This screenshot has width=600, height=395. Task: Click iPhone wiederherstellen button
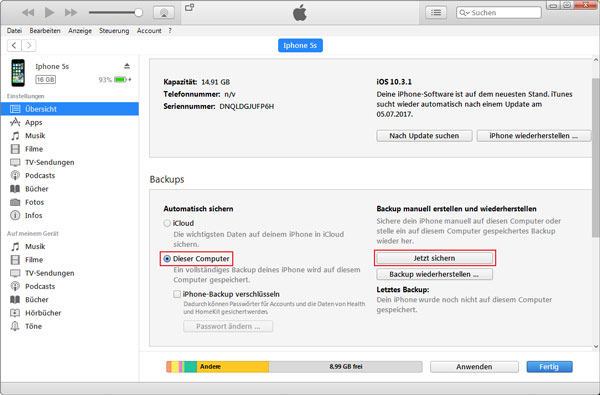click(x=533, y=136)
